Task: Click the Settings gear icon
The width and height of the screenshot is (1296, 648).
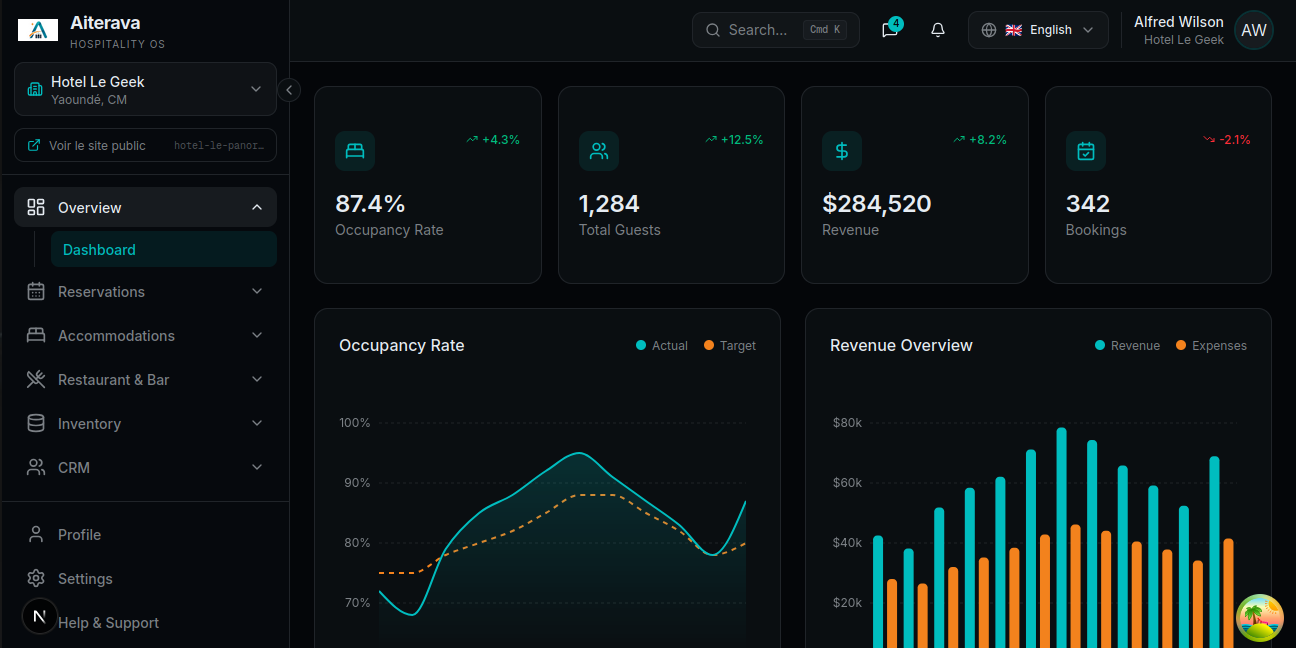Action: click(36, 578)
